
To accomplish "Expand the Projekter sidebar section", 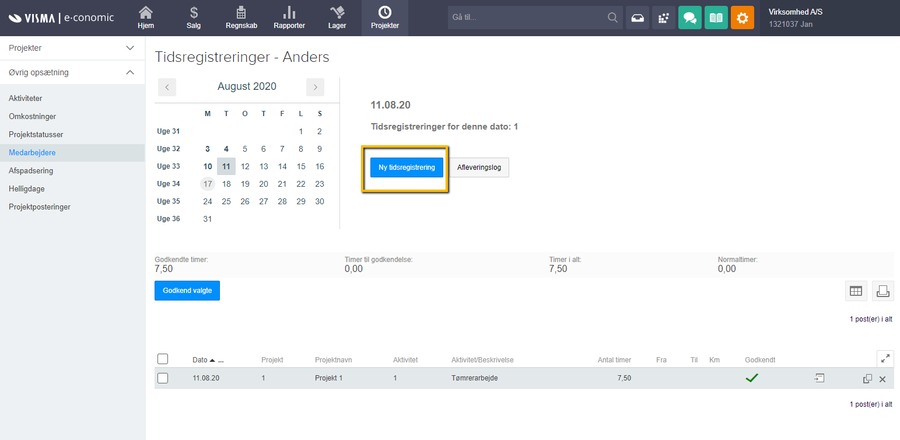I will click(130, 47).
